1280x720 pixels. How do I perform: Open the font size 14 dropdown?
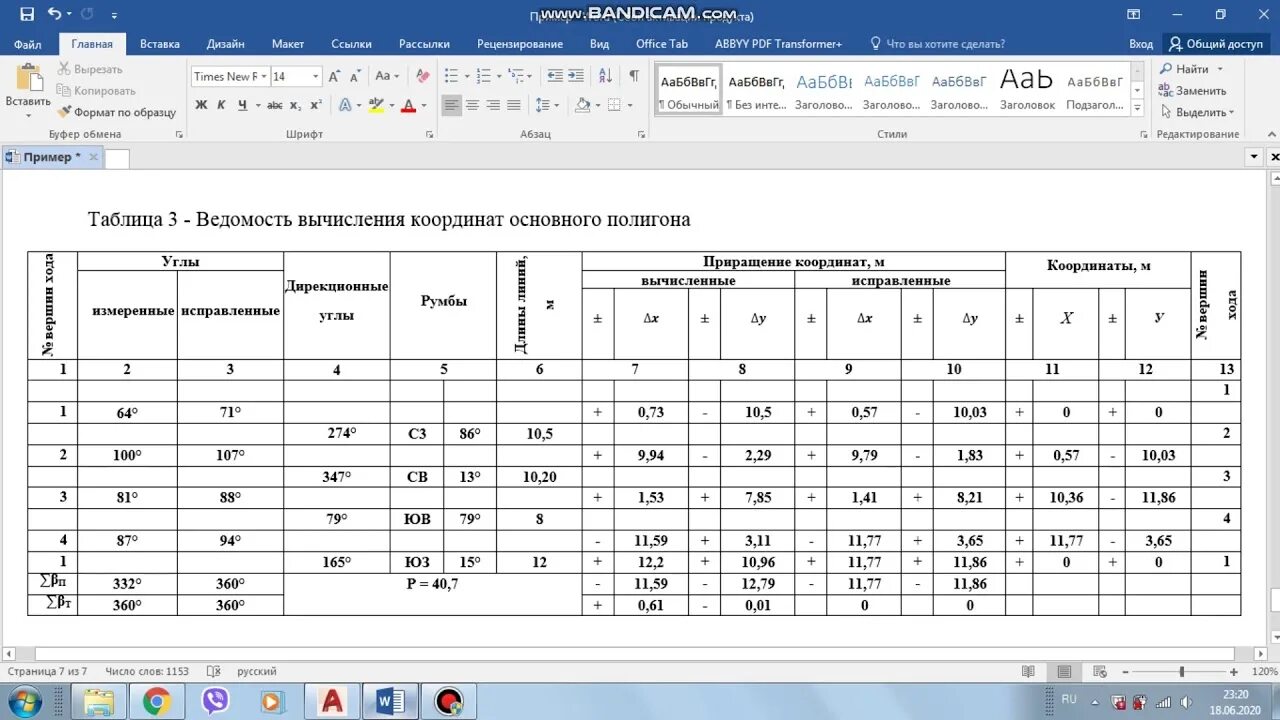[315, 76]
